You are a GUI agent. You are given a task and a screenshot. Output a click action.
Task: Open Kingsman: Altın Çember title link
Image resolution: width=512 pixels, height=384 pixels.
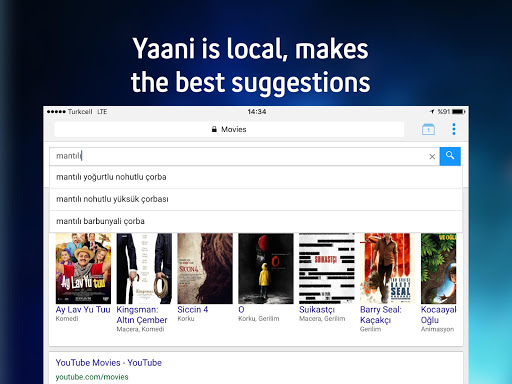pyautogui.click(x=142, y=315)
